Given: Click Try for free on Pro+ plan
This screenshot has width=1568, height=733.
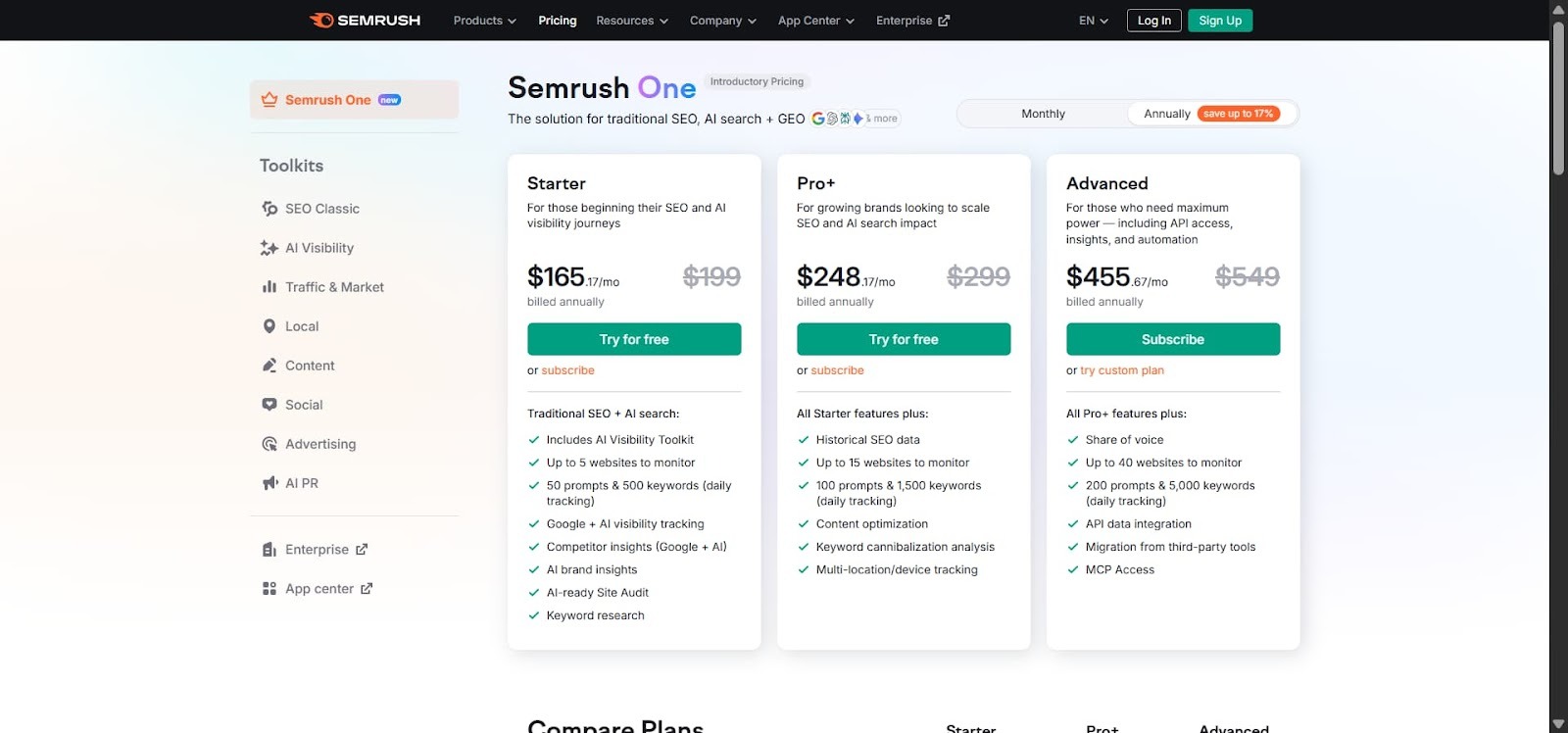Looking at the screenshot, I should pos(904,339).
